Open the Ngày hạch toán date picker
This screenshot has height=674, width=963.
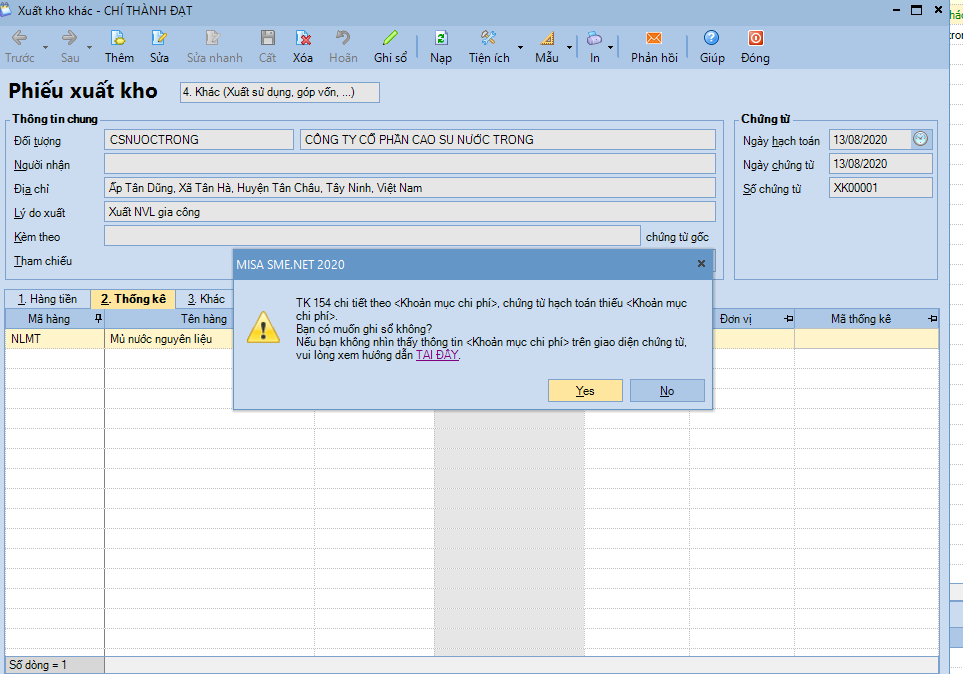click(x=921, y=139)
